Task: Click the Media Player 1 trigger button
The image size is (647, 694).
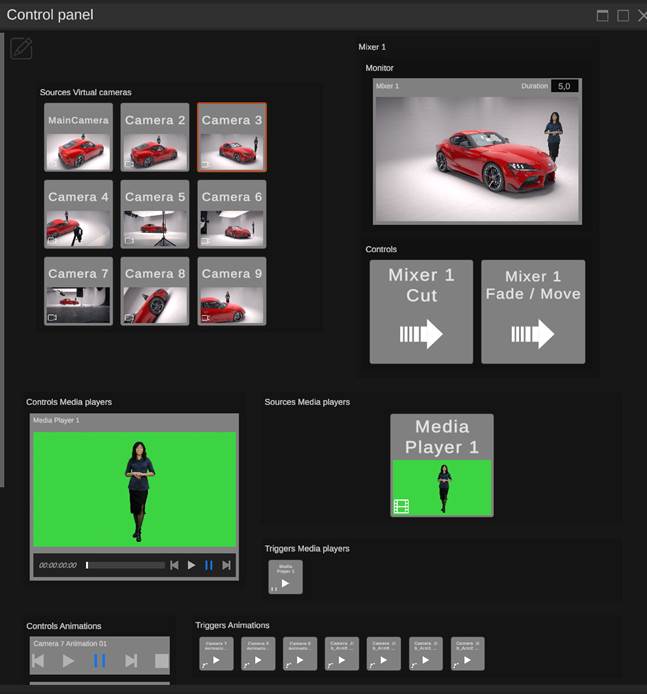Action: 285,577
